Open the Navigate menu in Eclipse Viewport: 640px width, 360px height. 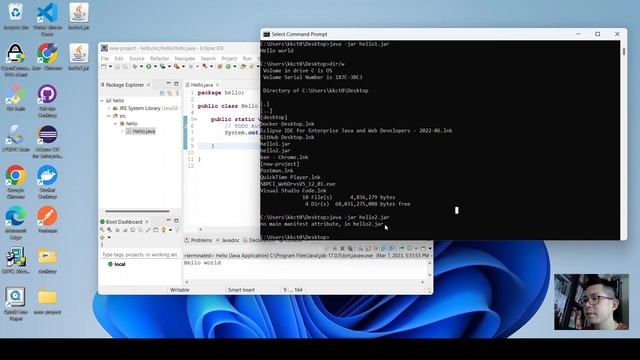(185, 59)
